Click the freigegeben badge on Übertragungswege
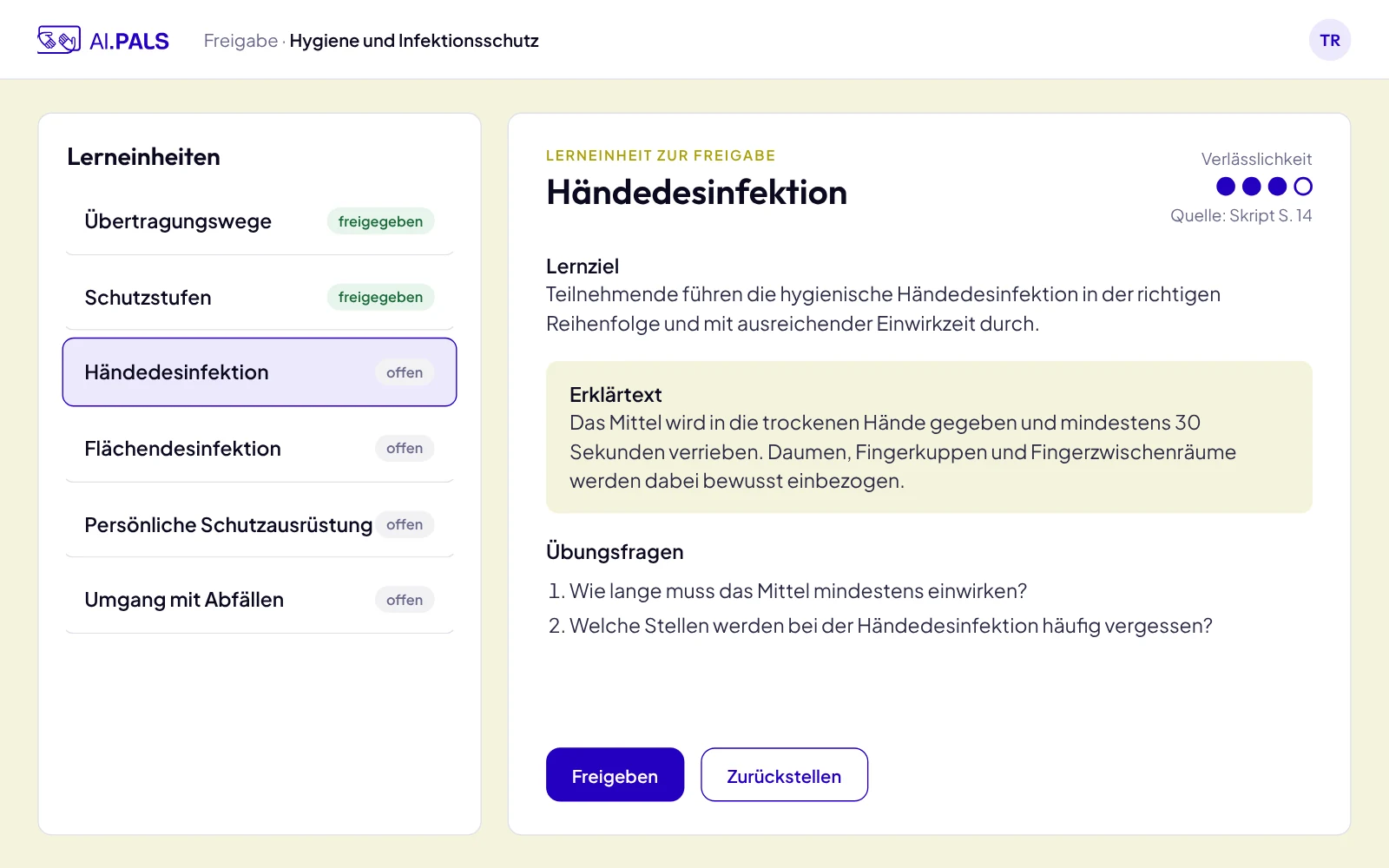1389x868 pixels. [x=380, y=221]
